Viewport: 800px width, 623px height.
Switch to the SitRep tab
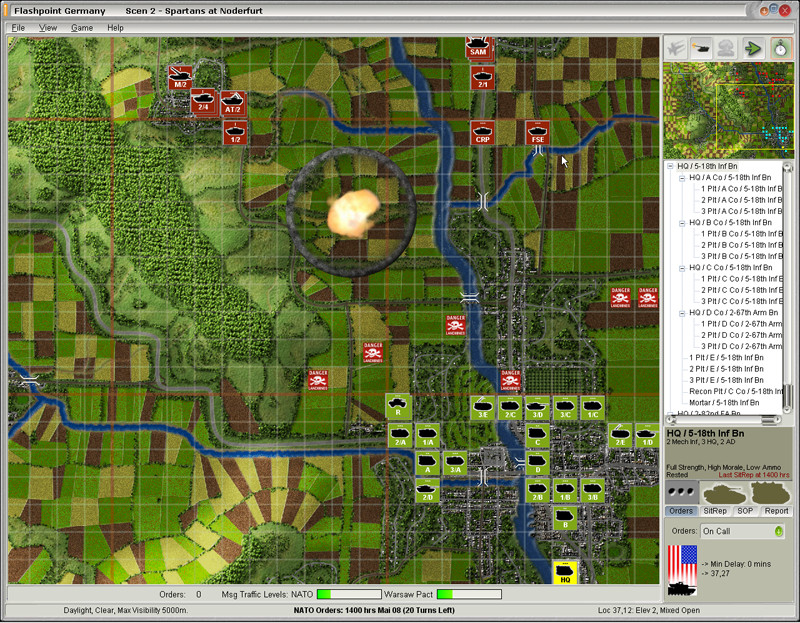coord(714,511)
